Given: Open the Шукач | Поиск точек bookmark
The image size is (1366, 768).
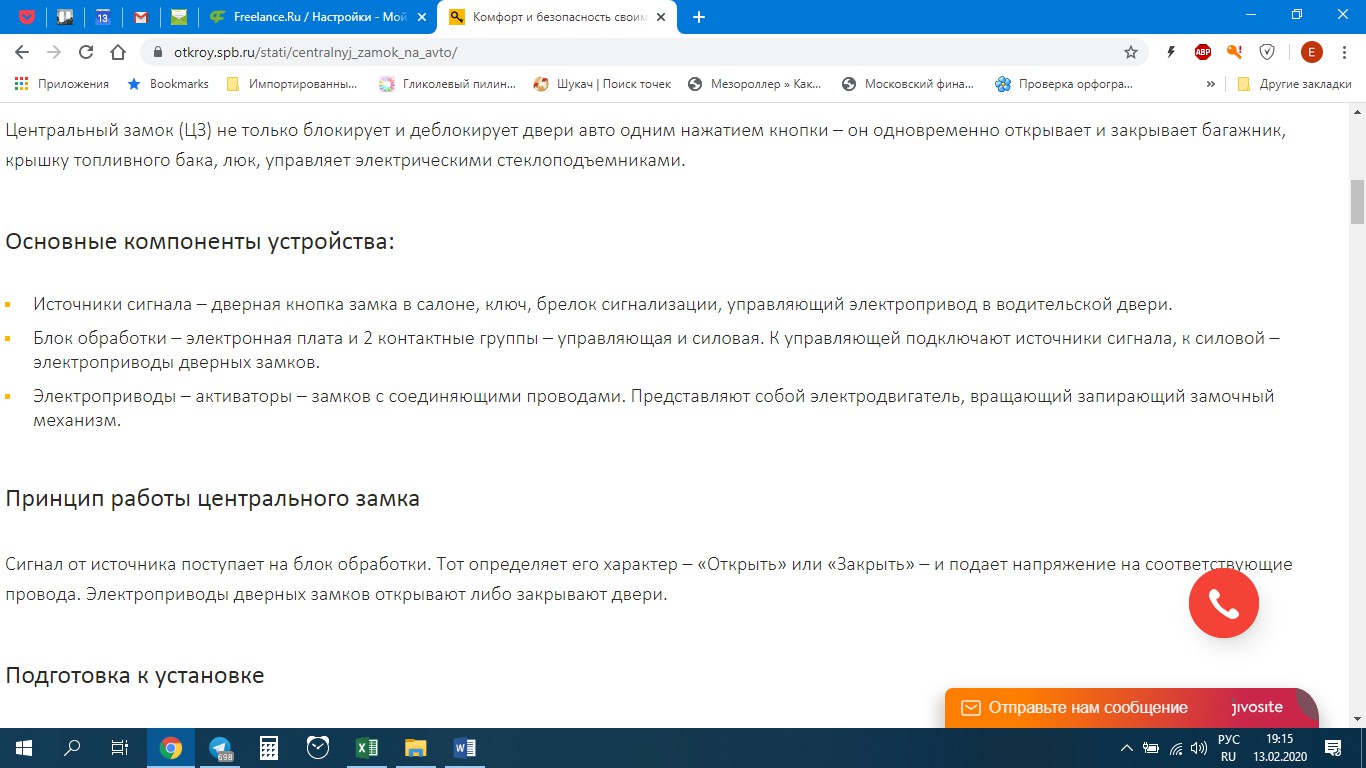Looking at the screenshot, I should [x=602, y=84].
